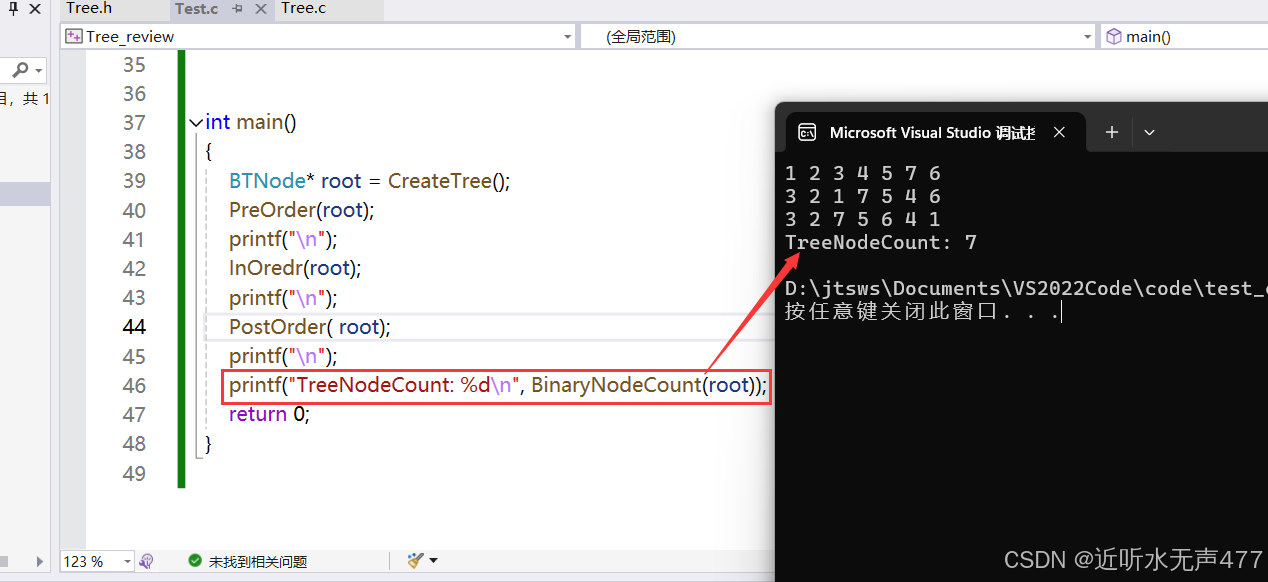Image resolution: width=1268 pixels, height=582 pixels.
Task: Click the code cleanup broom icon
Action: tap(416, 561)
